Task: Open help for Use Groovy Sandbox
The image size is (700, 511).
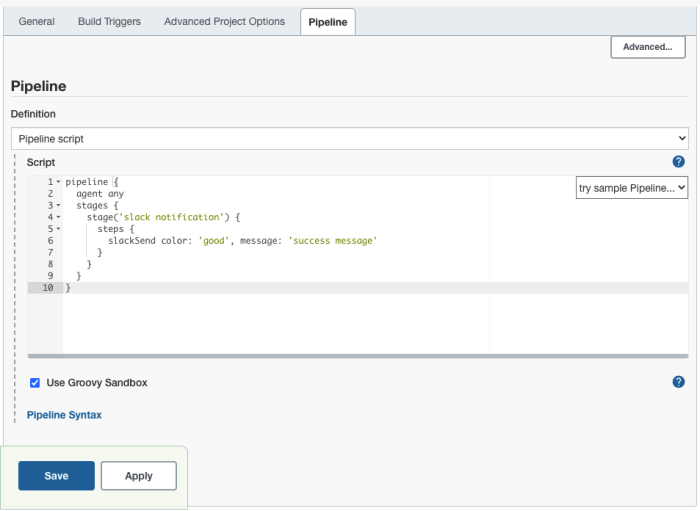Action: click(x=678, y=382)
